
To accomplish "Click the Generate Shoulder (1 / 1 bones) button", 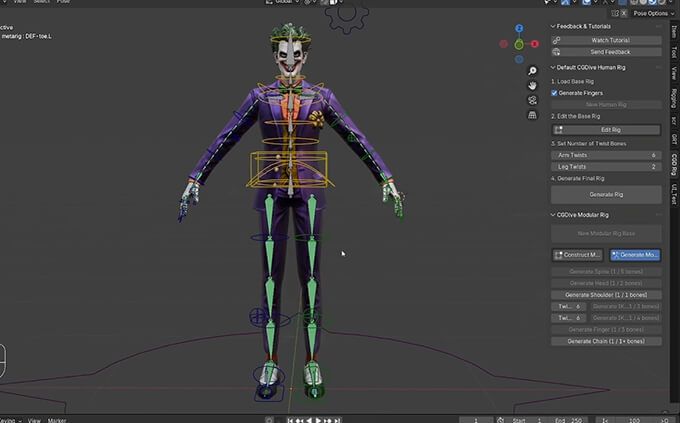I will (x=606, y=295).
